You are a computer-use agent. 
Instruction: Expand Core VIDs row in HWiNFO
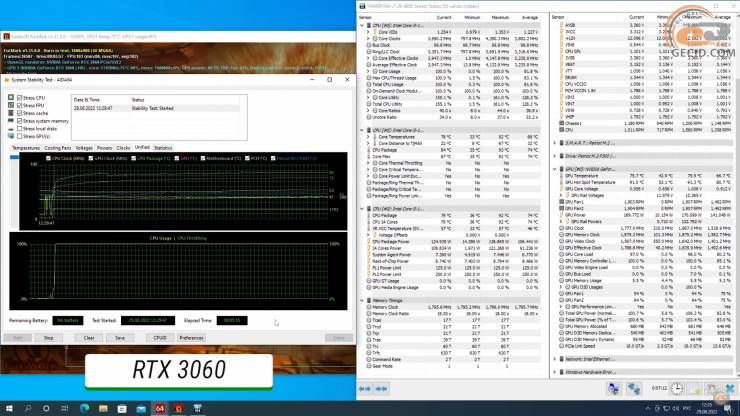coord(368,32)
